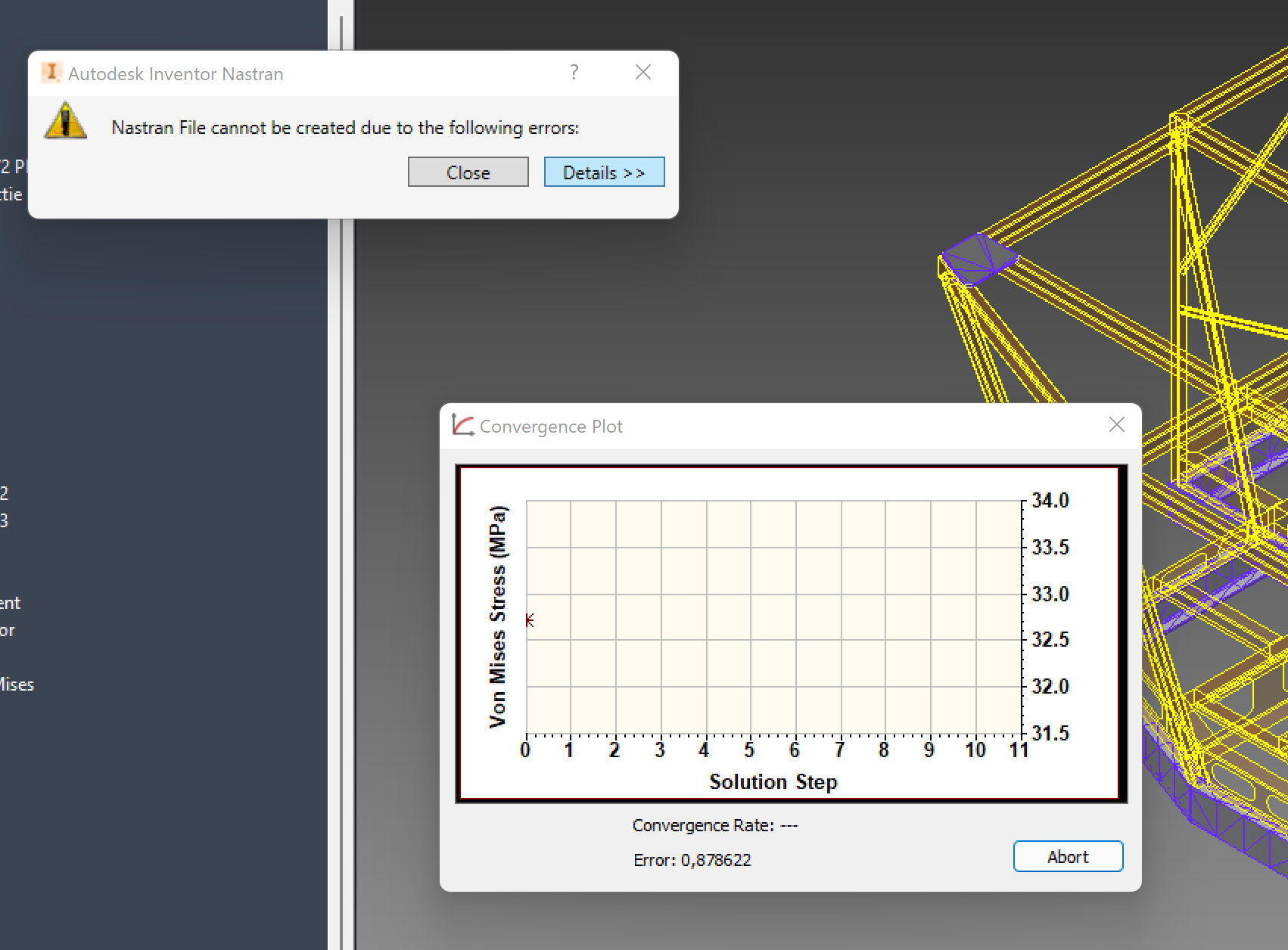This screenshot has width=1288, height=950.
Task: Abort the running convergence solution
Action: point(1068,856)
